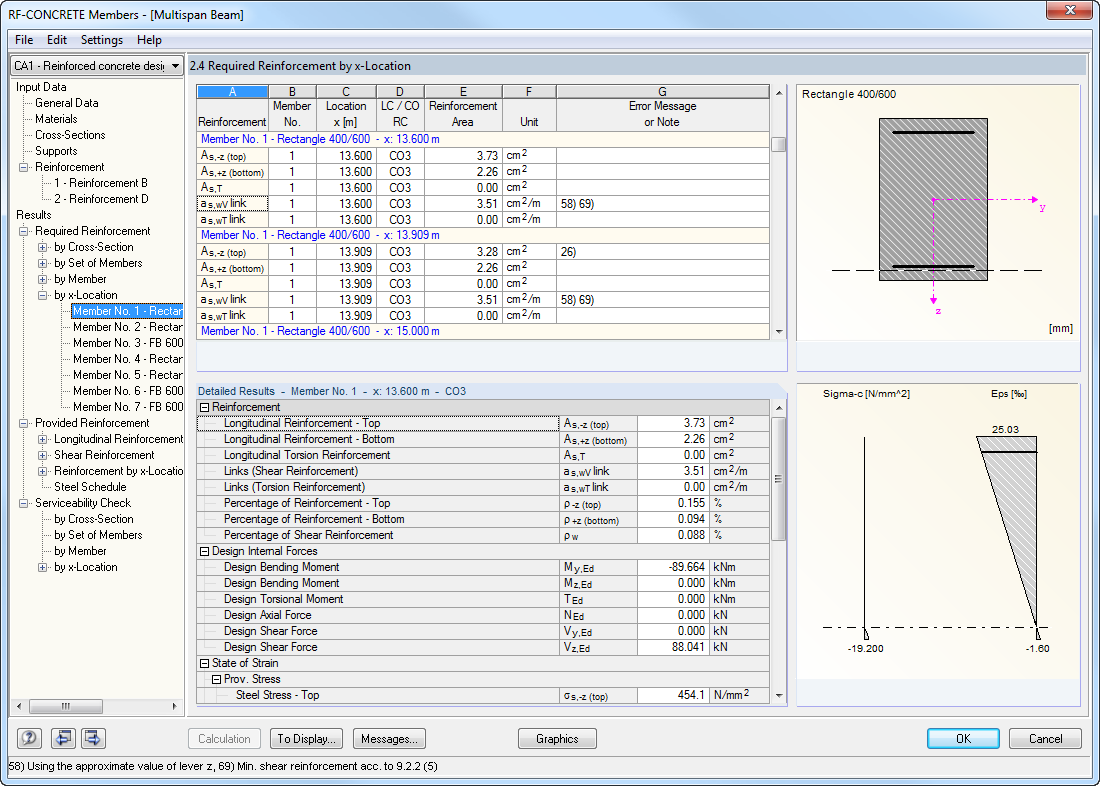Select Member No. 4 tree item
This screenshot has height=786, width=1100.
pos(128,359)
